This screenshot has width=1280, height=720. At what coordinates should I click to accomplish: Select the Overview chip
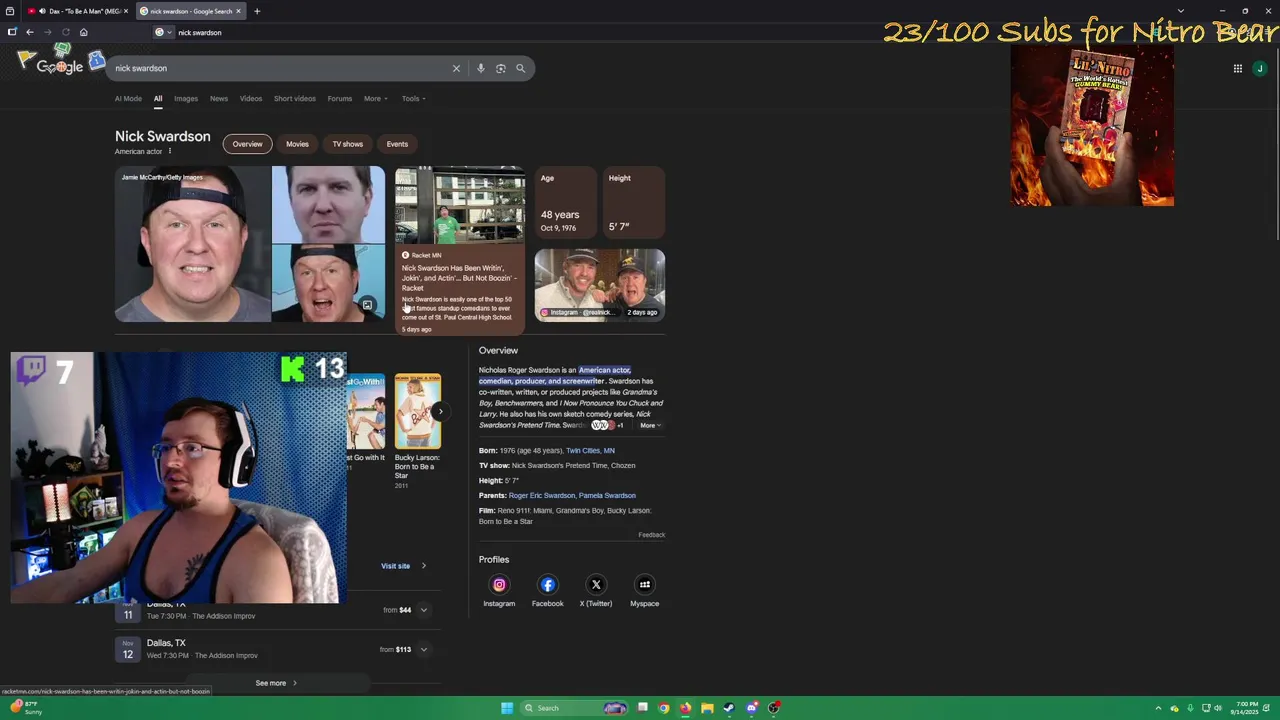coord(247,144)
